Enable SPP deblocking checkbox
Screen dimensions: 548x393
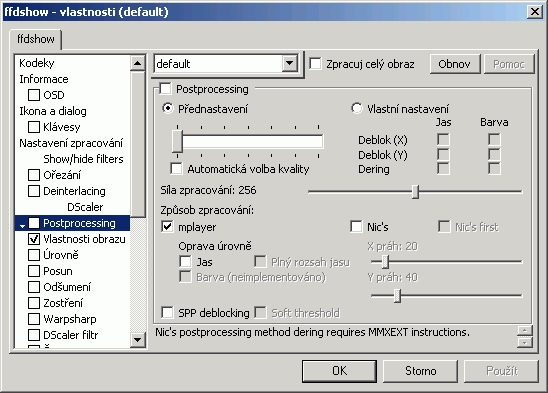coord(167,312)
